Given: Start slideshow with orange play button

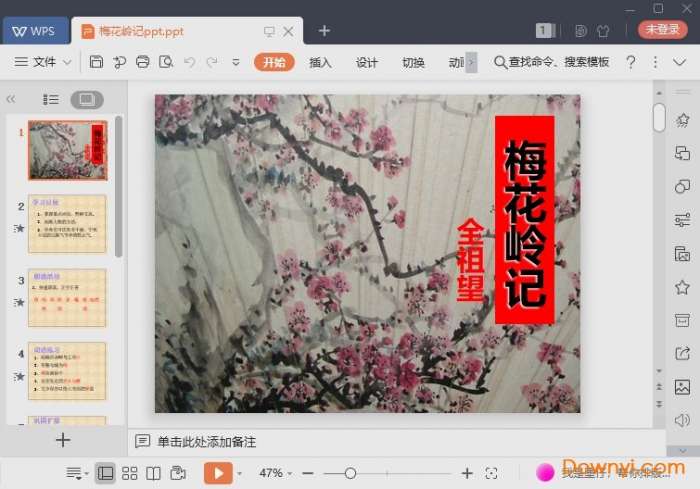Looking at the screenshot, I should pos(217,473).
